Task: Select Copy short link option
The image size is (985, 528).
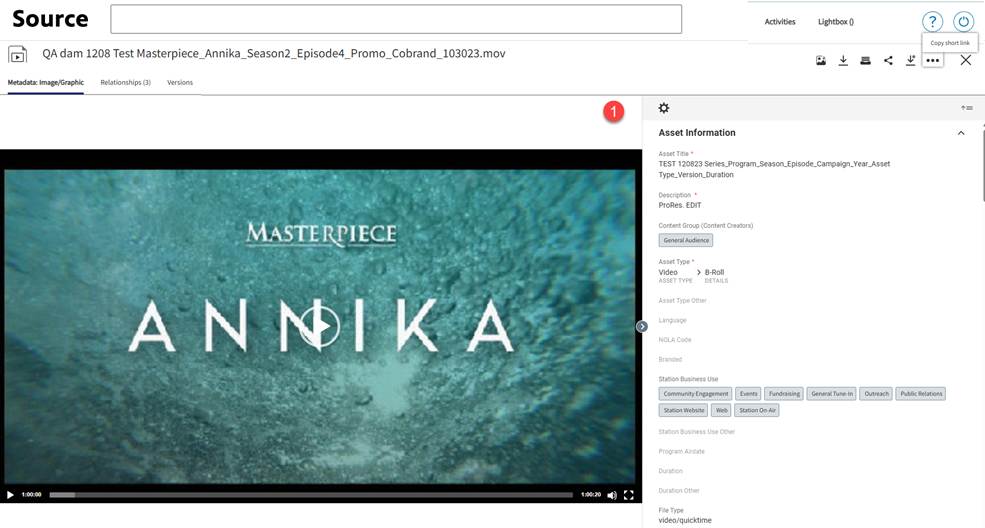Action: 950,43
